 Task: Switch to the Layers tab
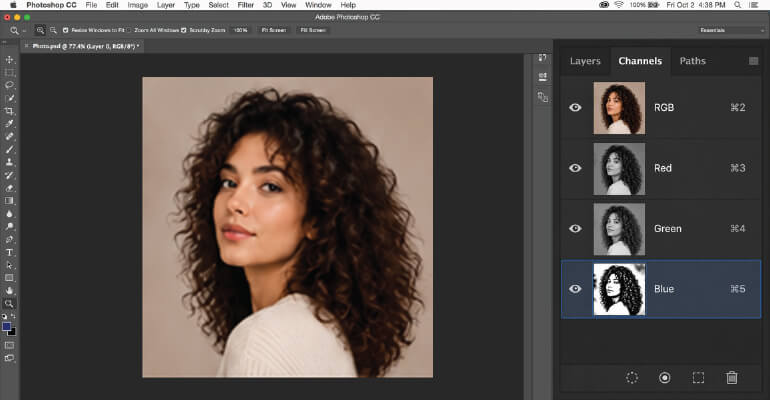coord(585,61)
